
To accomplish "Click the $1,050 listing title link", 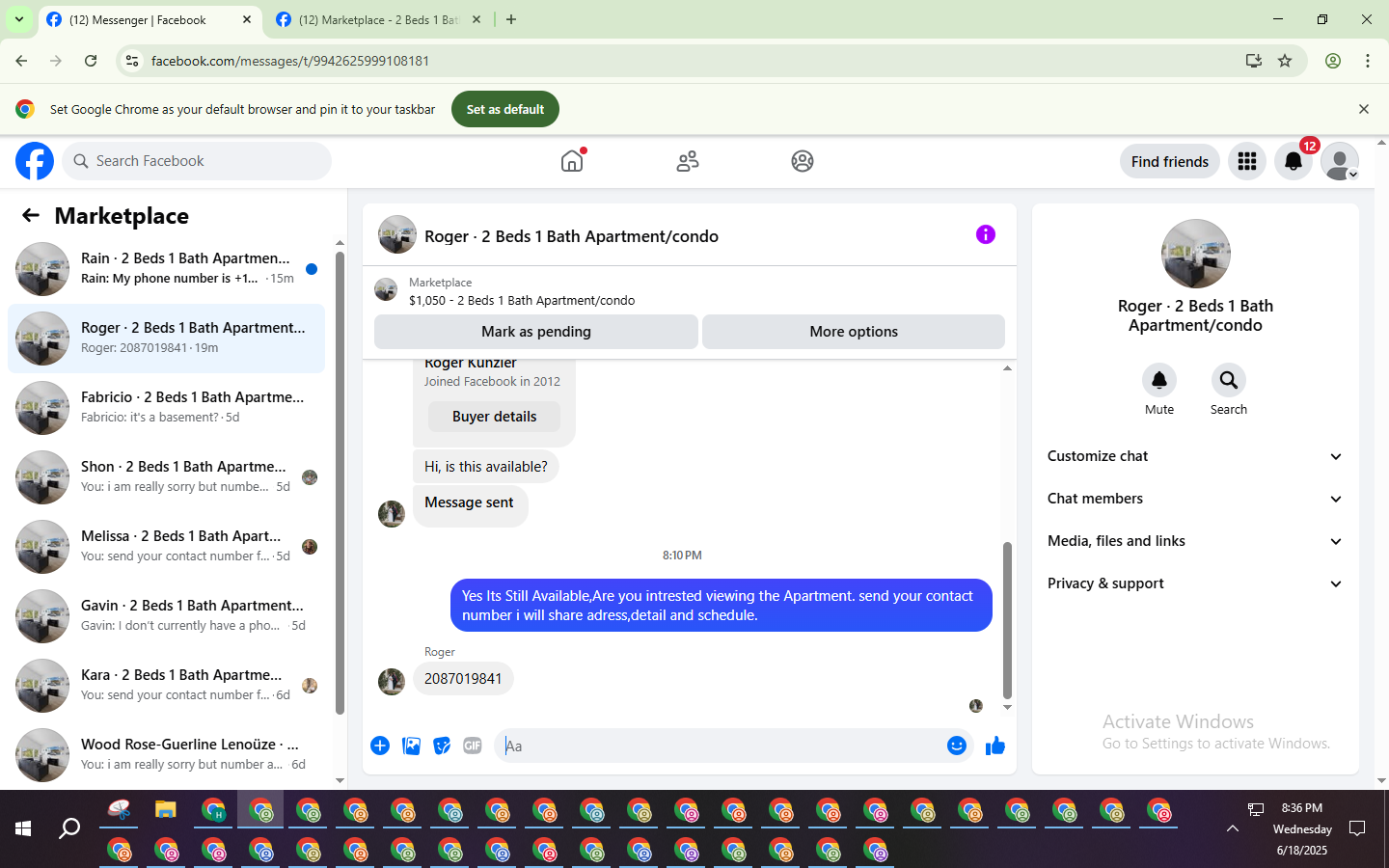I will click(x=522, y=300).
